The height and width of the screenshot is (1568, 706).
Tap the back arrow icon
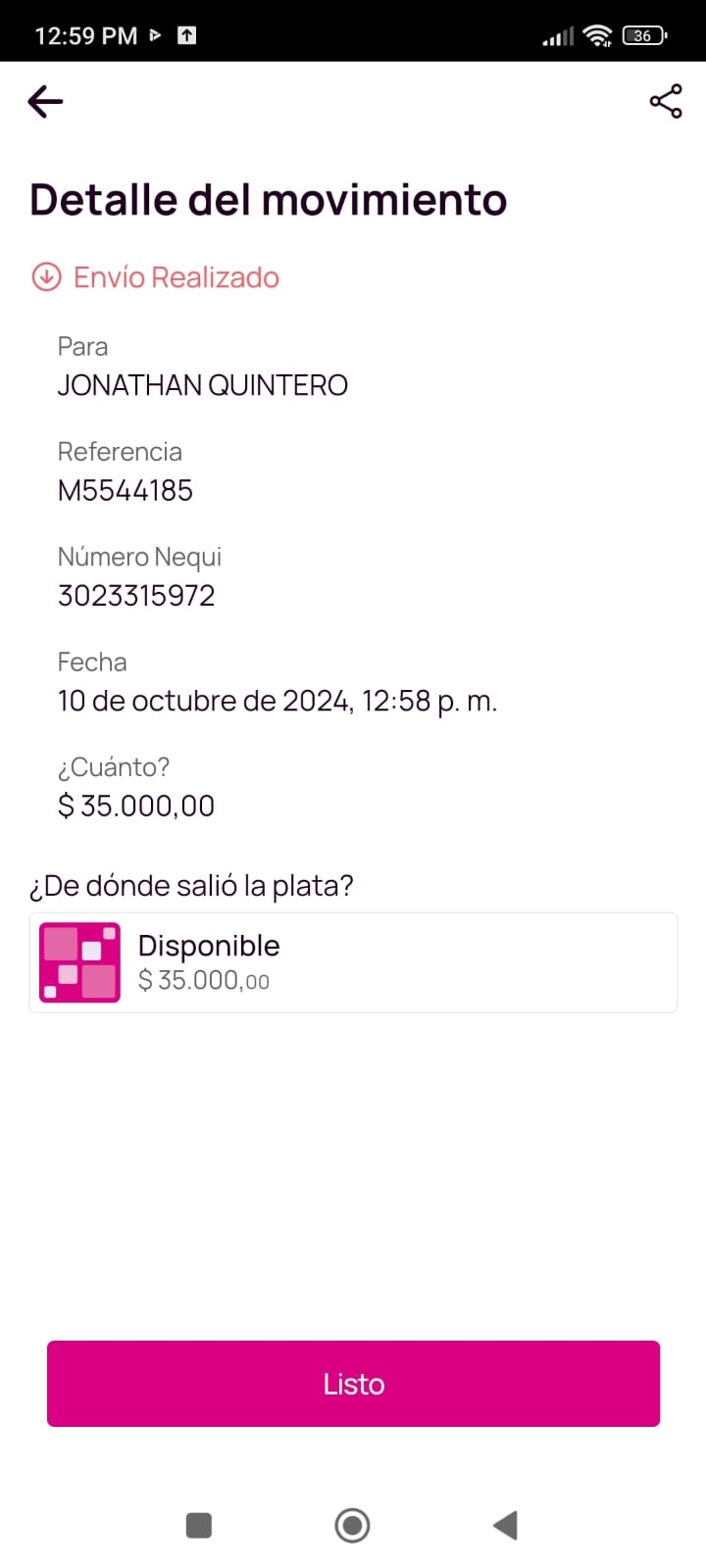click(46, 101)
